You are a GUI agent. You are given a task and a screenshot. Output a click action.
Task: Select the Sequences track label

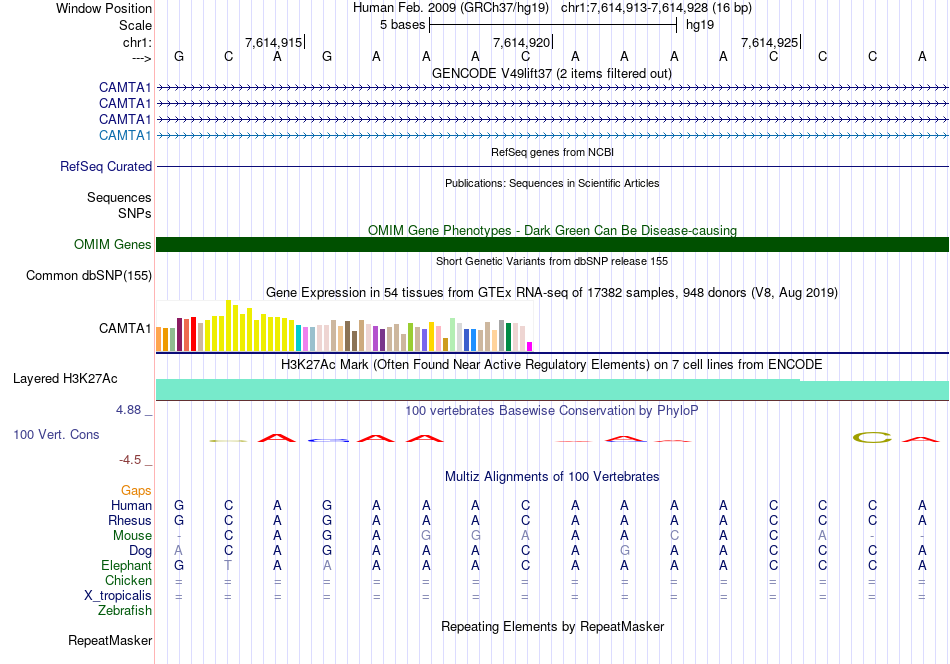119,198
